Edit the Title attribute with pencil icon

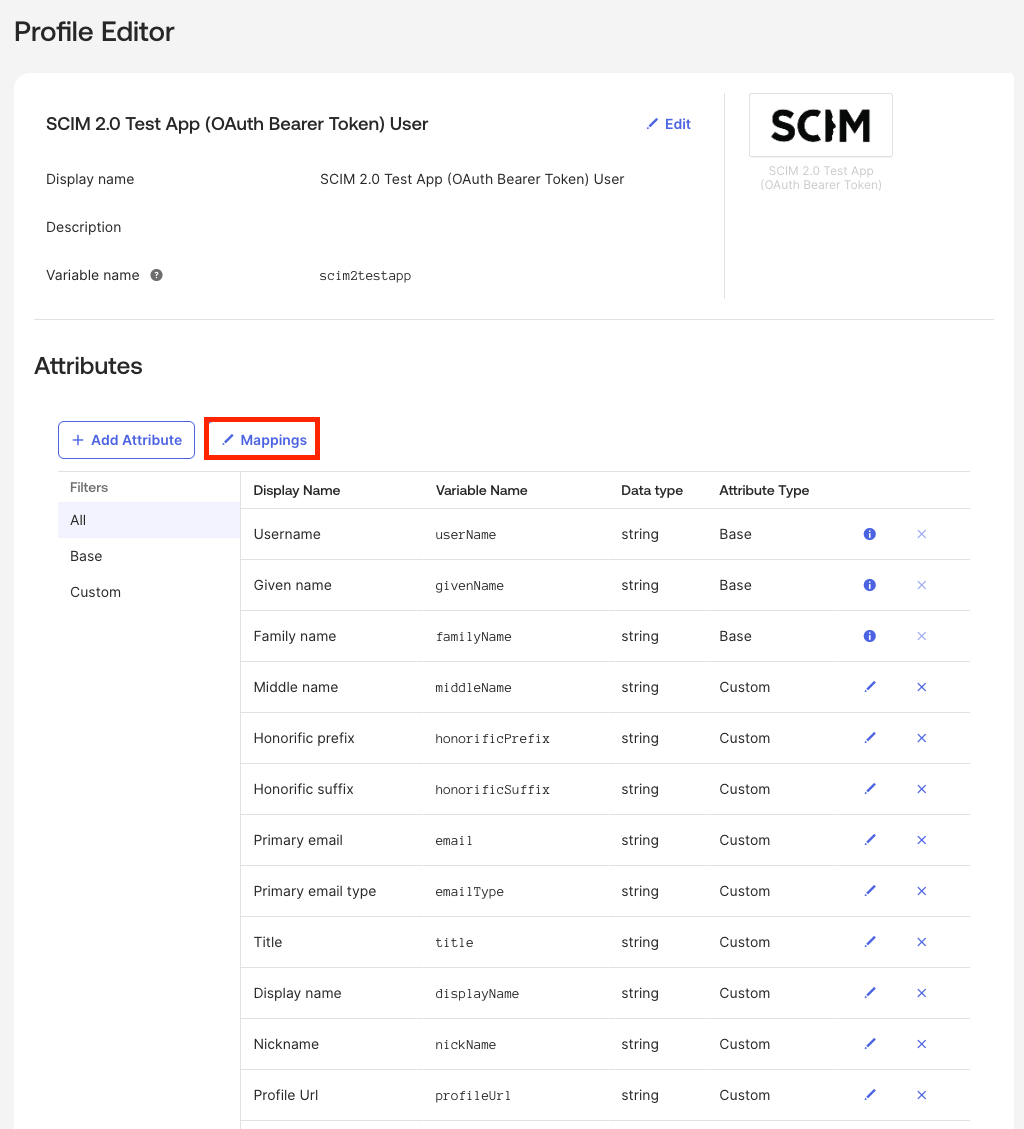point(870,942)
